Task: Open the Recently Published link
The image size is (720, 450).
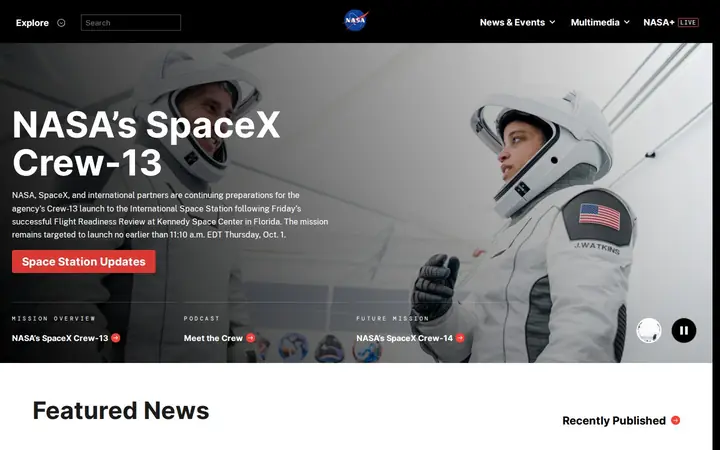Action: tap(614, 421)
